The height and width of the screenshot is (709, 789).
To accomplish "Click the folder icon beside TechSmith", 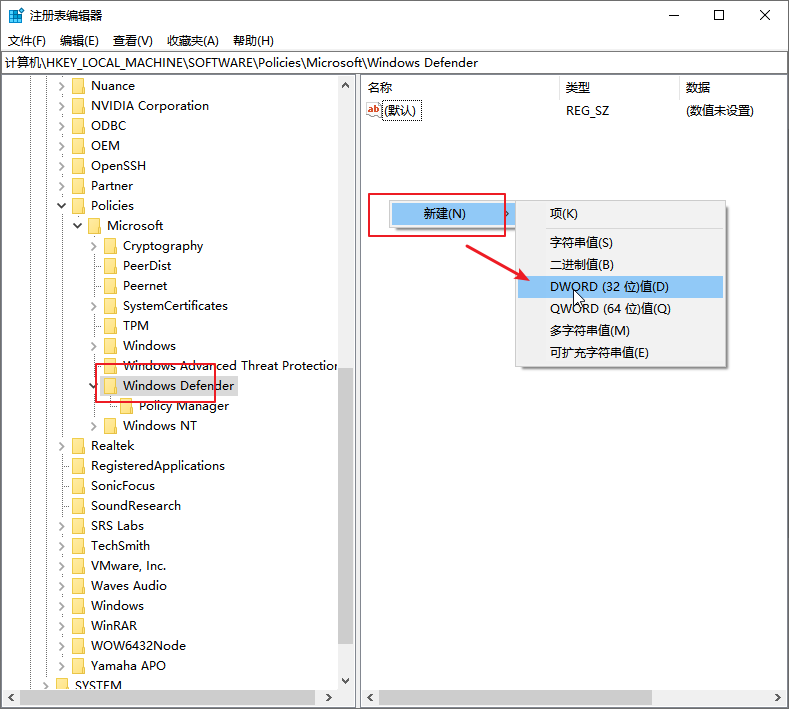I will pos(78,546).
